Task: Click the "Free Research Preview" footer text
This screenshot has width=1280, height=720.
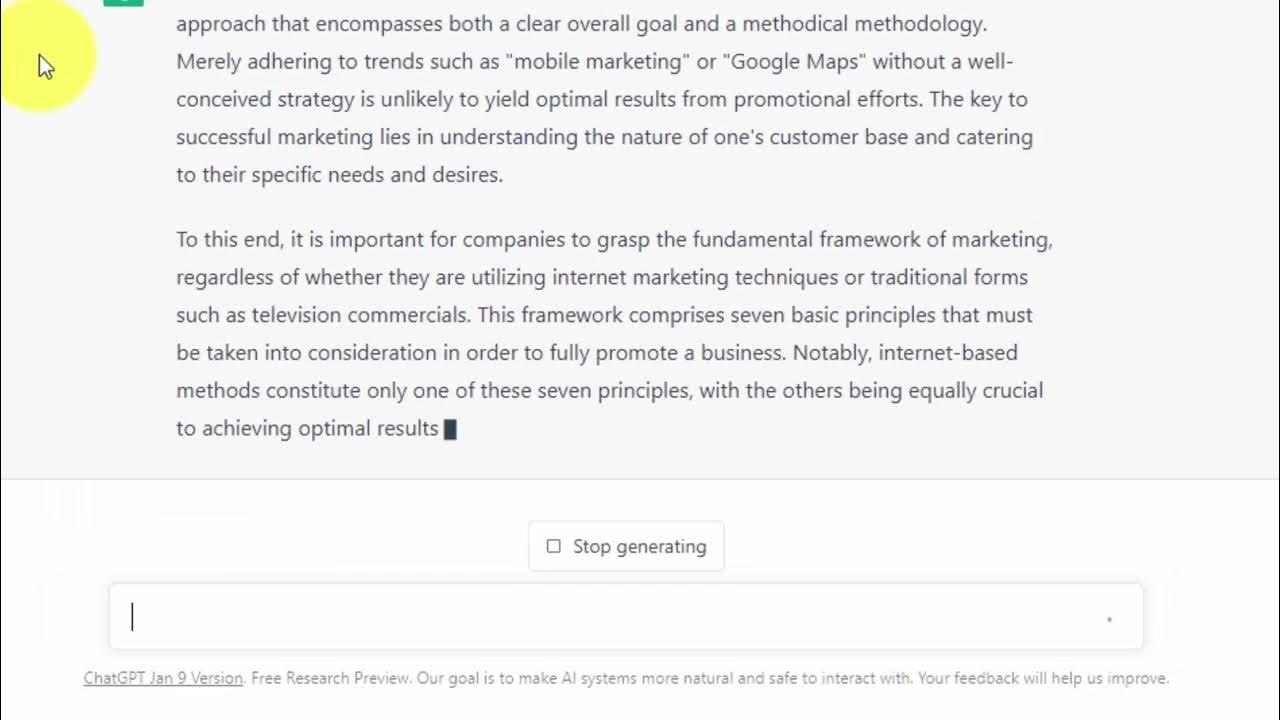Action: pyautogui.click(x=330, y=678)
